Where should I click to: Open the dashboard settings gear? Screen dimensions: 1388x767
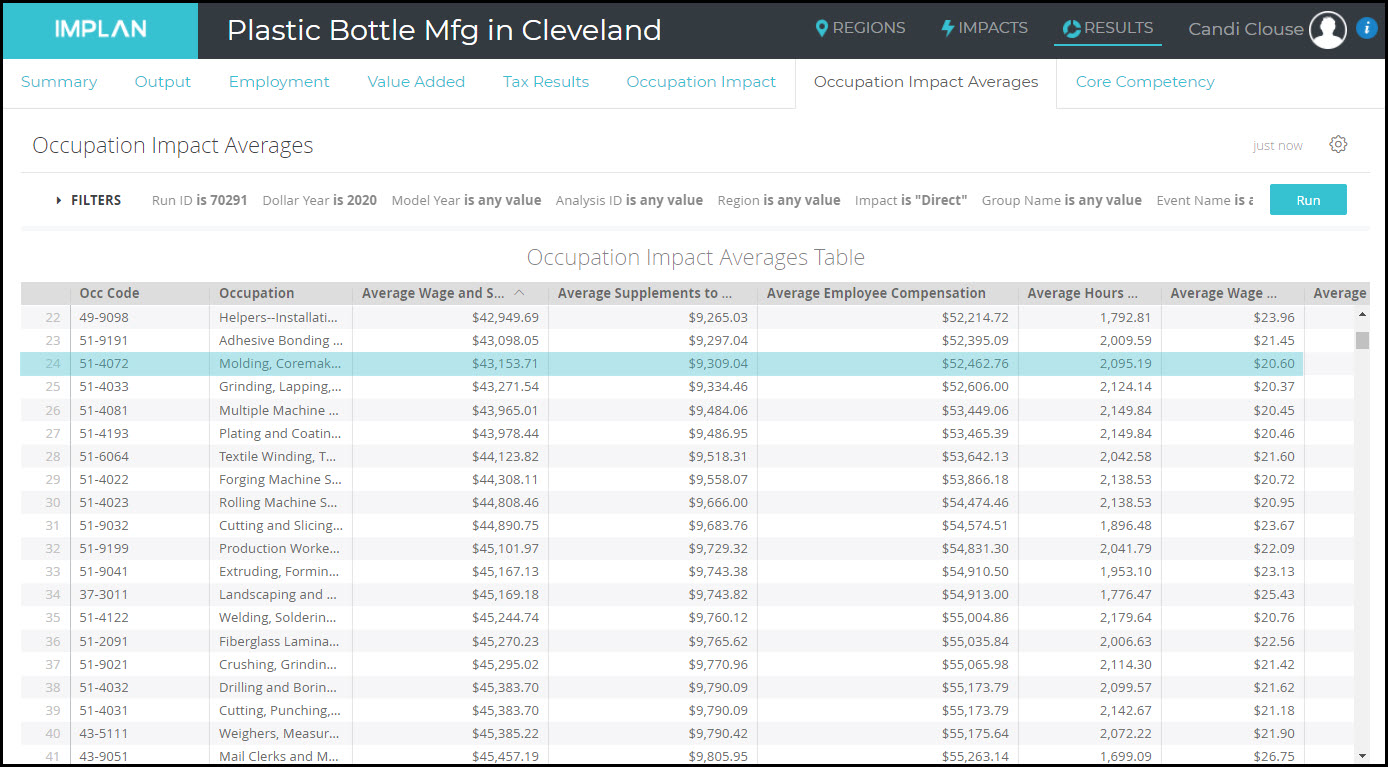pos(1338,145)
